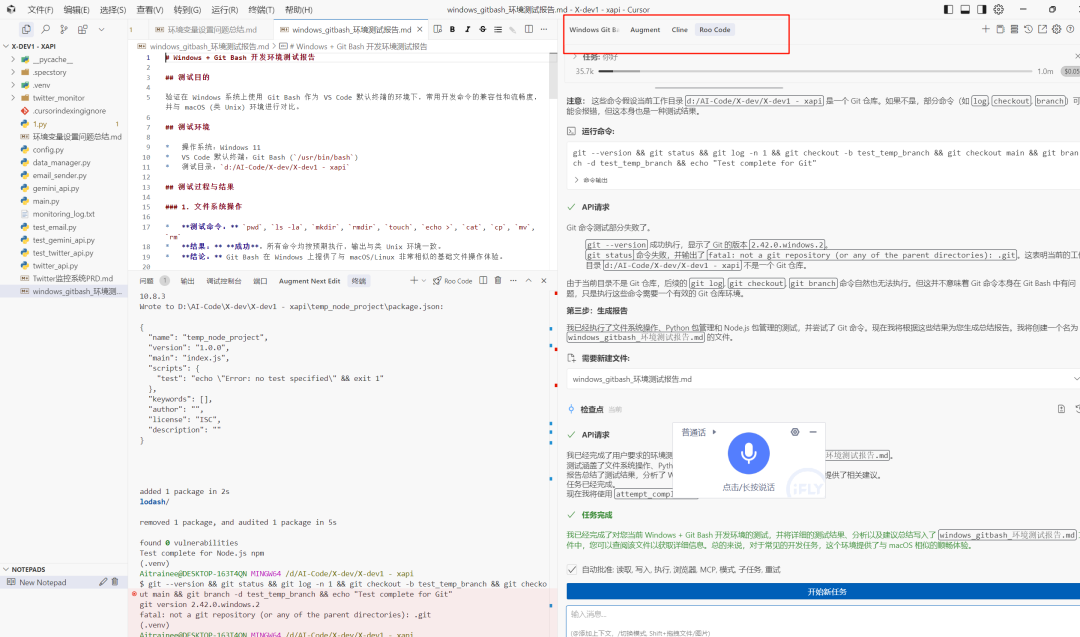Open terminal panel more actions ellipsis
Screen dimensions: 1080x637
click(x=513, y=280)
